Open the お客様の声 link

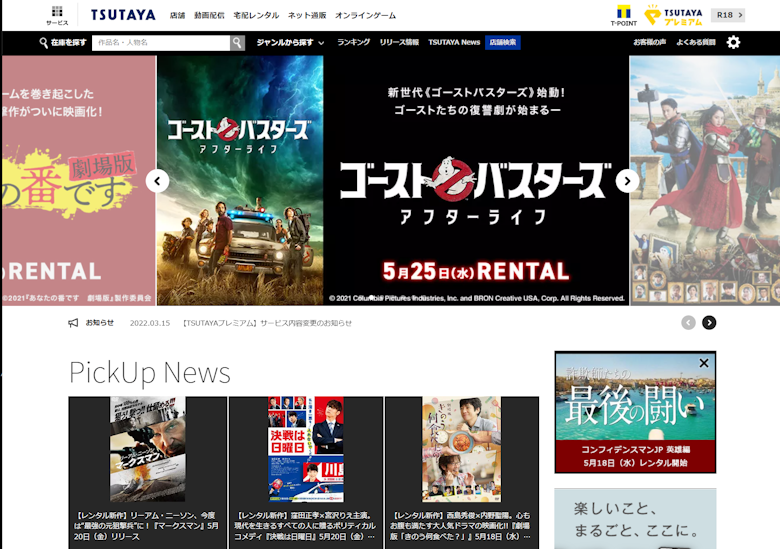649,42
